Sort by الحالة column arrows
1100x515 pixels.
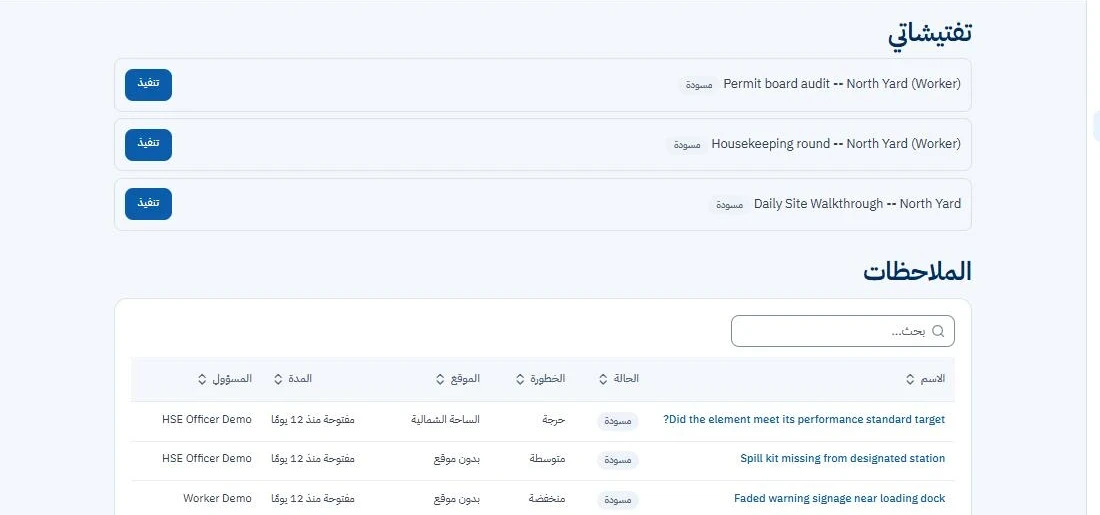[603, 379]
